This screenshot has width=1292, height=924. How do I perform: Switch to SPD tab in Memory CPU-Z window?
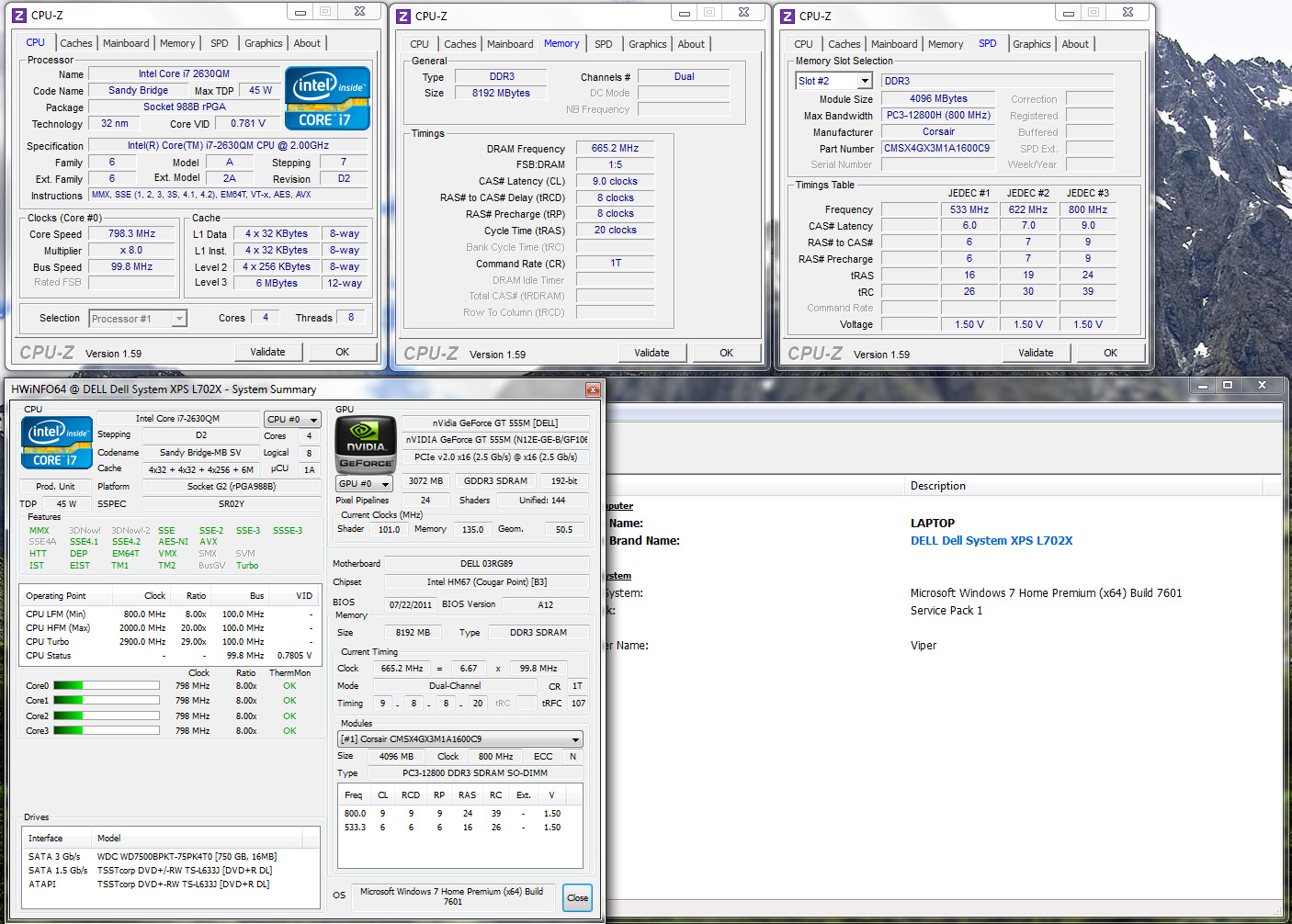tap(604, 44)
